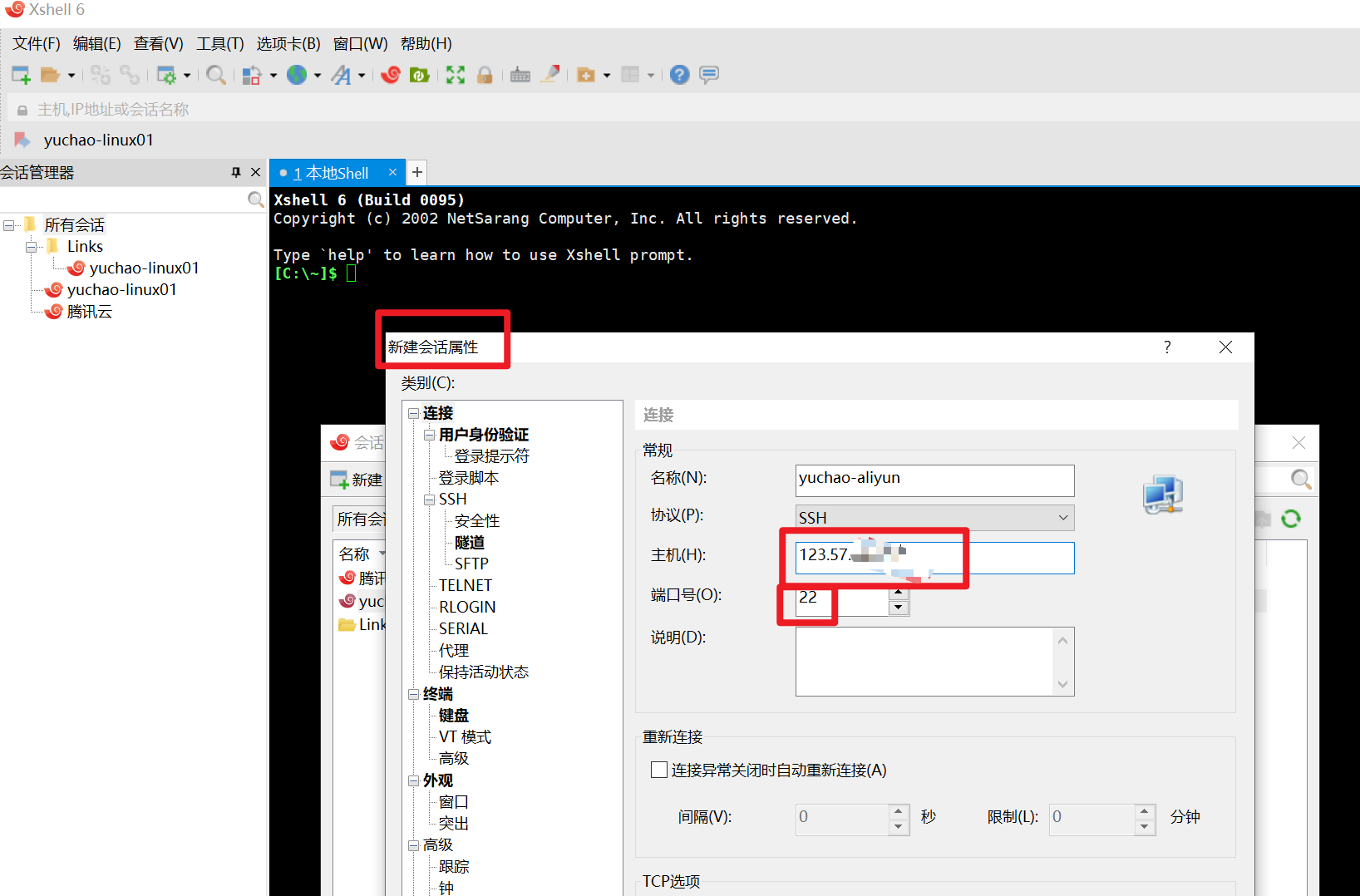
Task: Pin the session manager panel
Action: click(236, 172)
